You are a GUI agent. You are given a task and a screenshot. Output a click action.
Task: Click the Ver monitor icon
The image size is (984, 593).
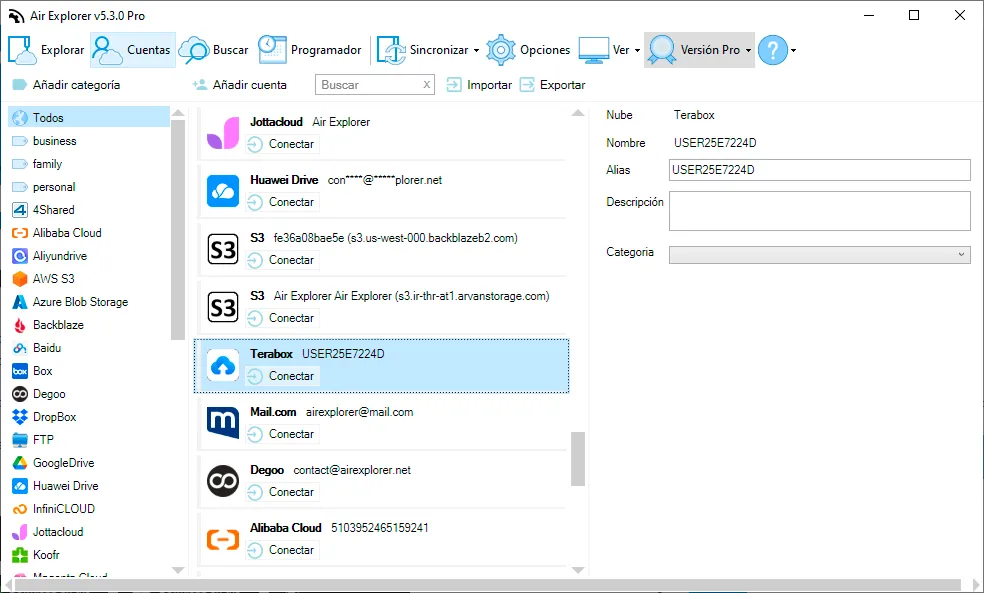tap(594, 50)
